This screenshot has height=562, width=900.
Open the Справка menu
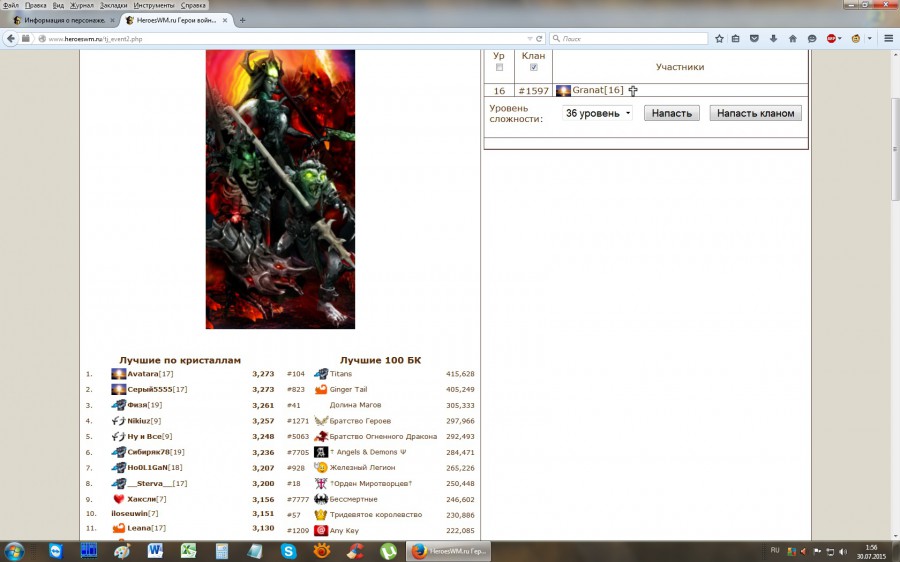click(193, 5)
